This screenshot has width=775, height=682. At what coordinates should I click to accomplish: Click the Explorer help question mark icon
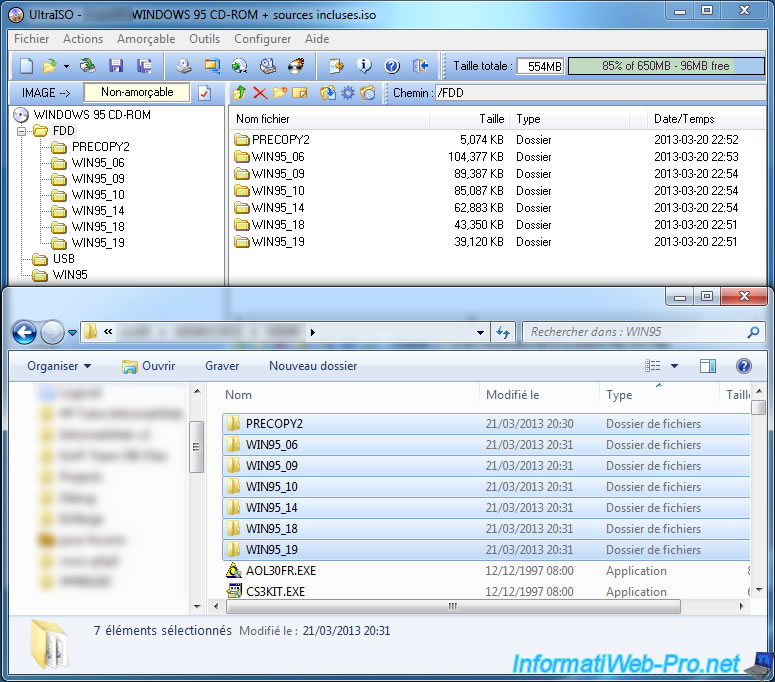click(743, 366)
